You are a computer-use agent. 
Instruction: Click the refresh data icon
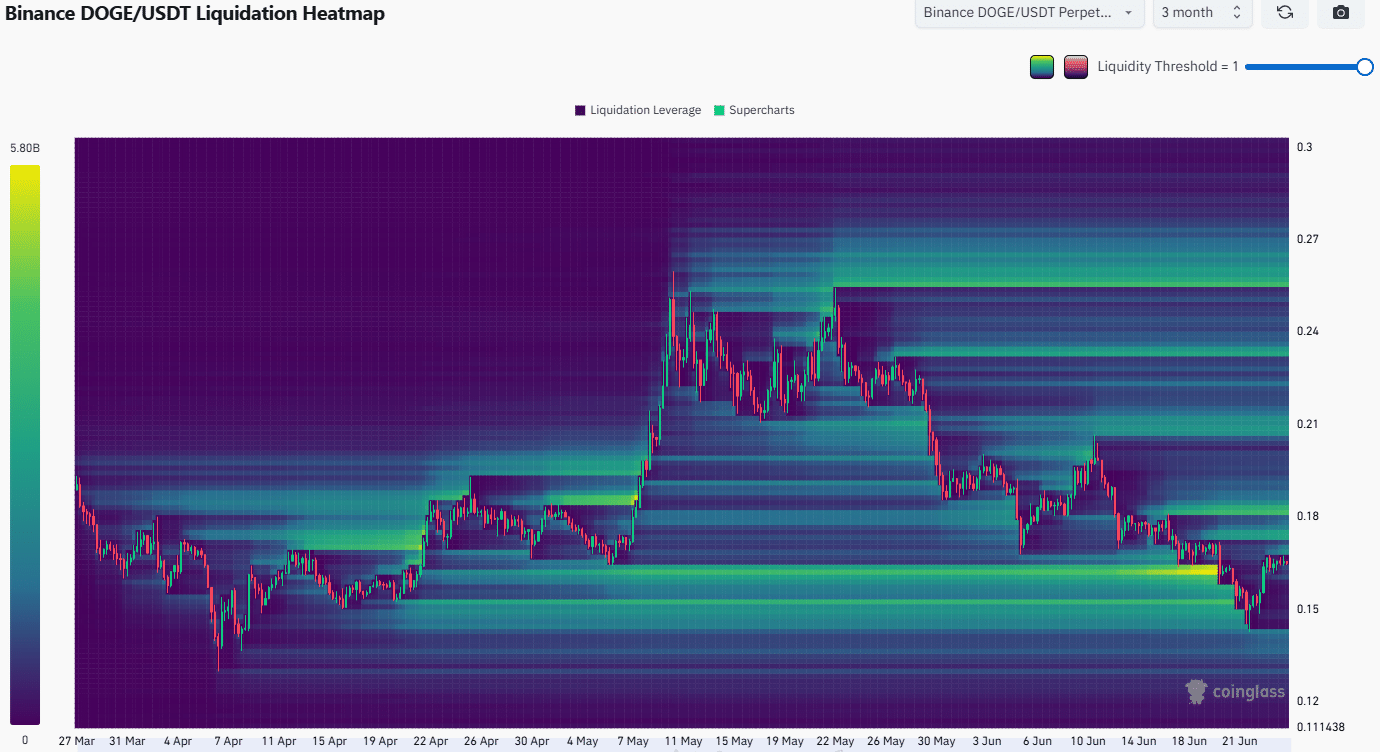coord(1285,13)
